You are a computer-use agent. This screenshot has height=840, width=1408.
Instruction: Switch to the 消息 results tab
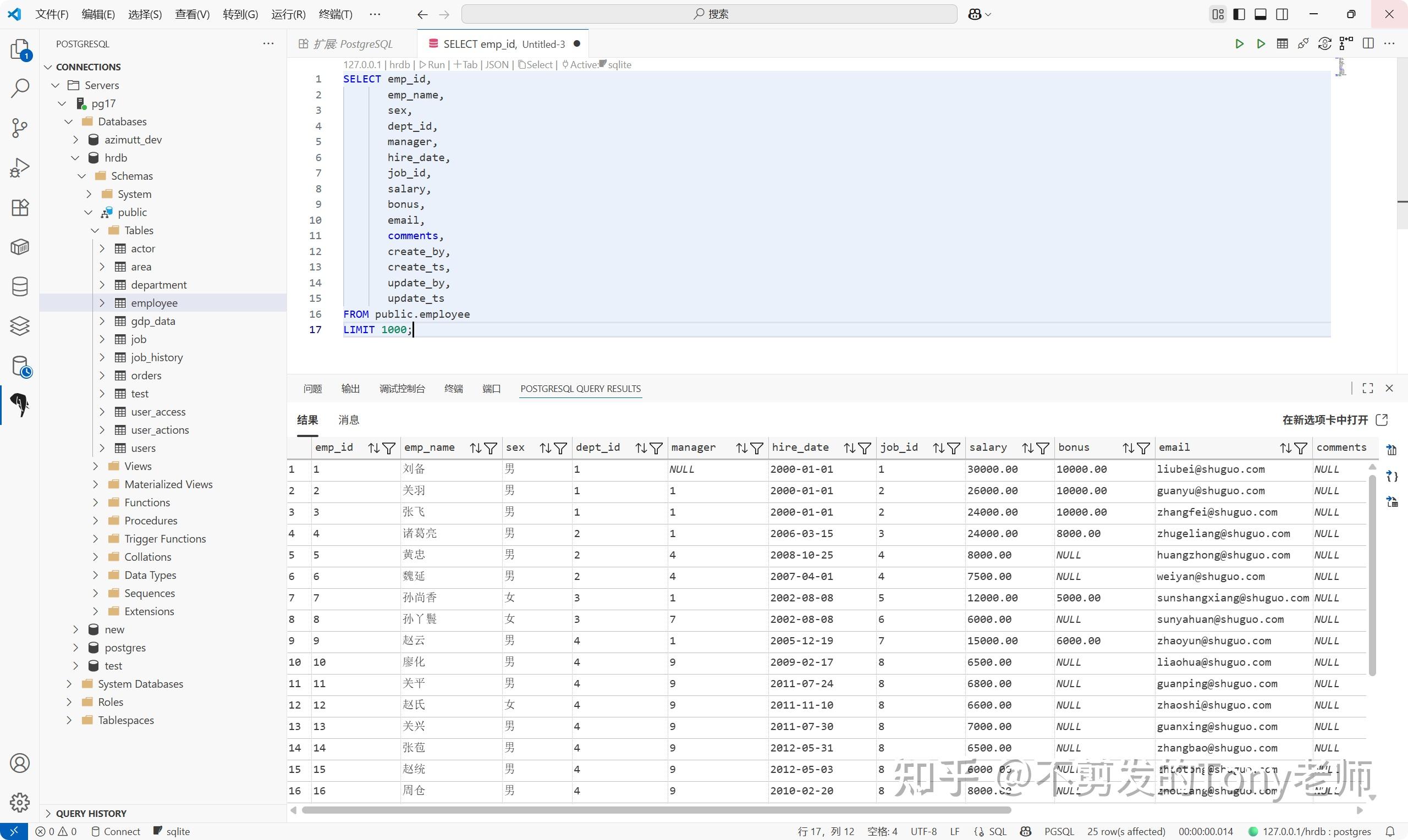click(x=349, y=420)
